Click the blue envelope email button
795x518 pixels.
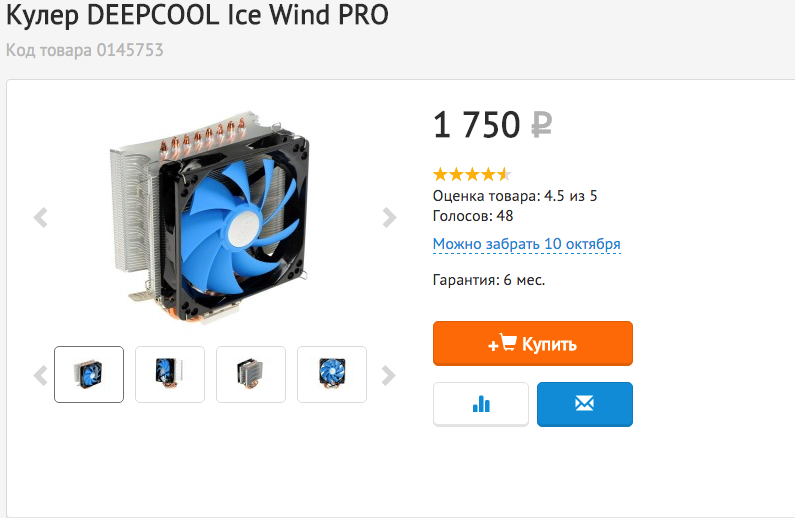[x=585, y=404]
